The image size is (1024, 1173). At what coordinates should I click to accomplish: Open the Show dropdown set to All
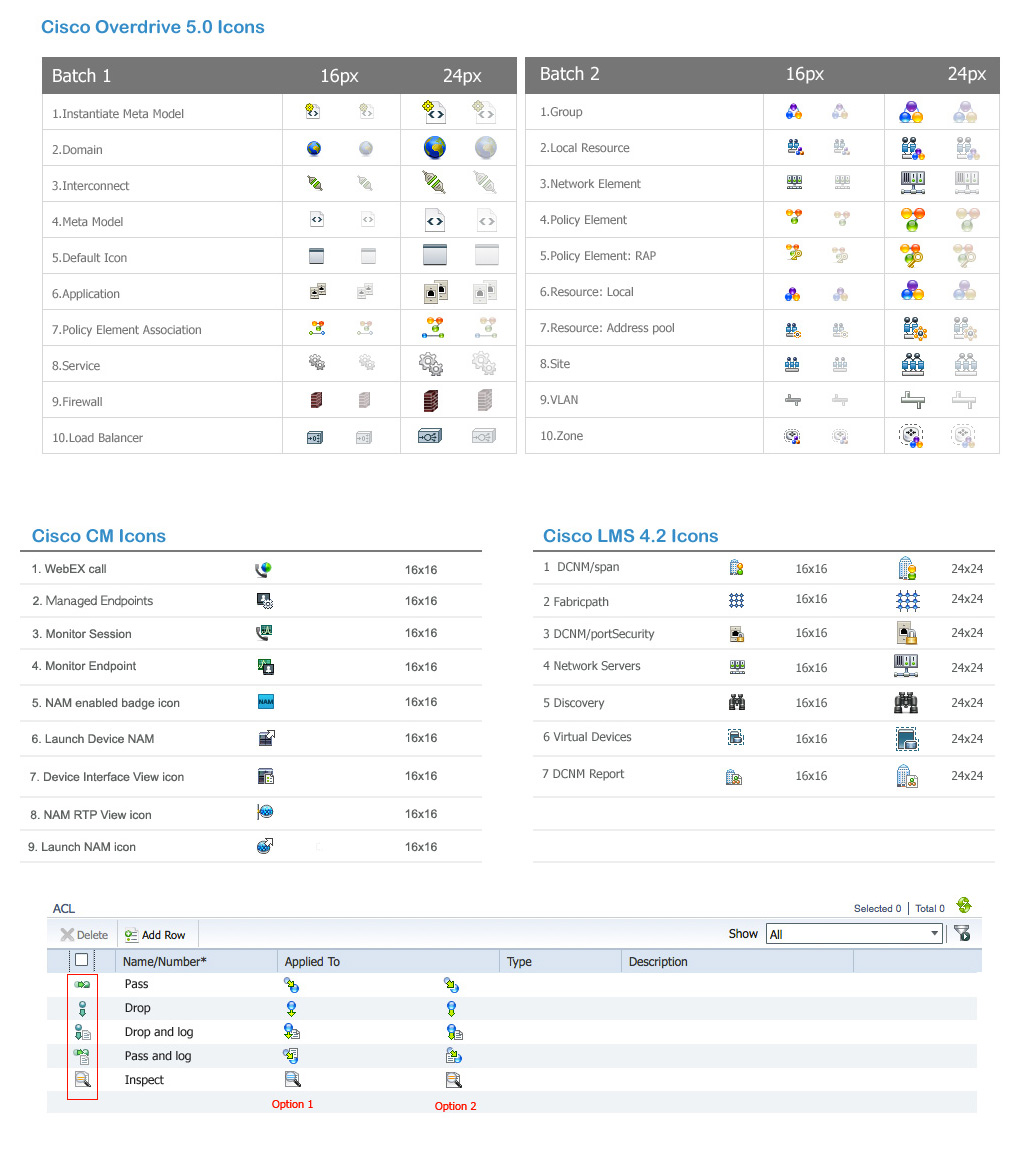(x=854, y=934)
